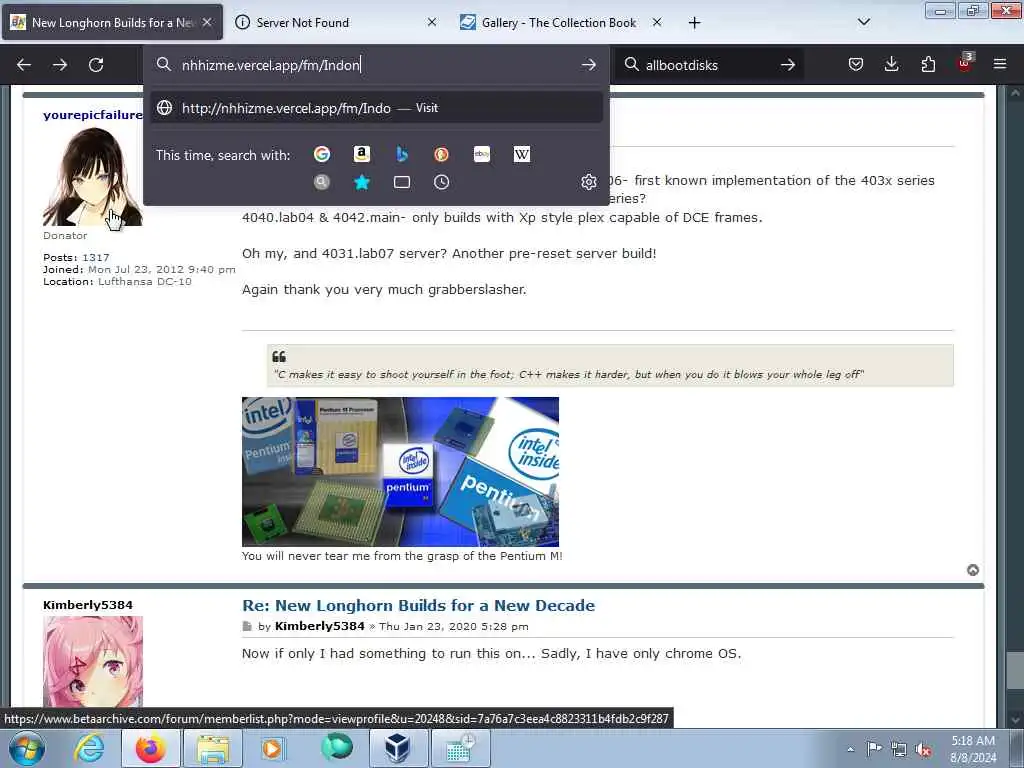This screenshot has height=768, width=1024.
Task: Switch to Firefox in taskbar
Action: (x=150, y=748)
